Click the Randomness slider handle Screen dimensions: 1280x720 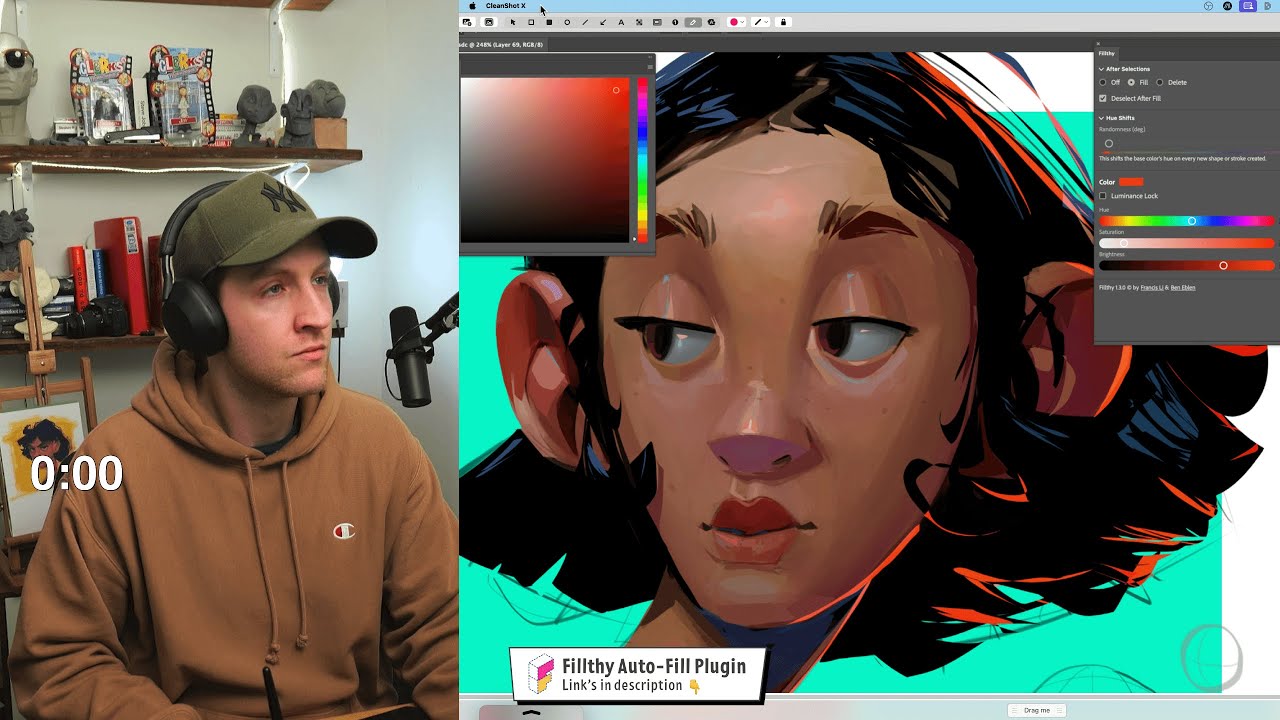(x=1109, y=144)
